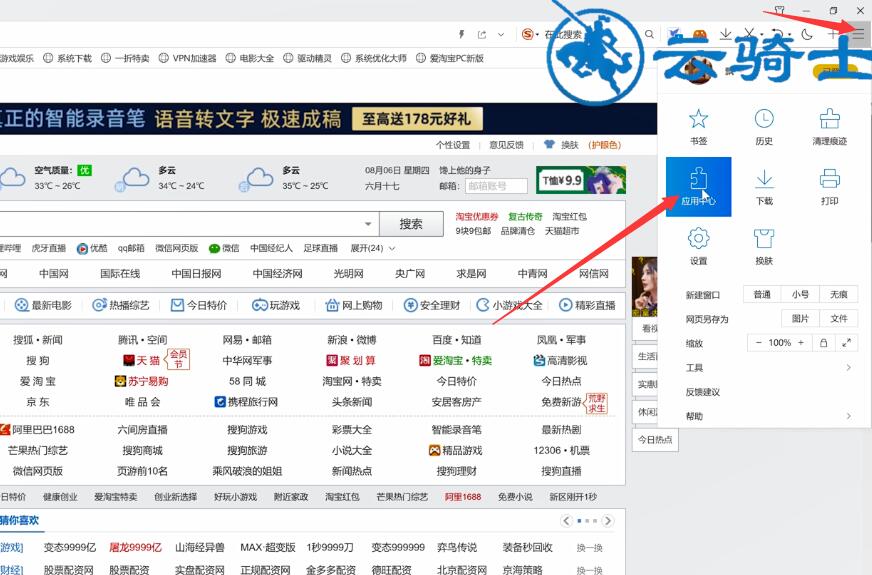The width and height of the screenshot is (872, 575).
Task: Click the fullscreen expand icon in menu
Action: (846, 343)
